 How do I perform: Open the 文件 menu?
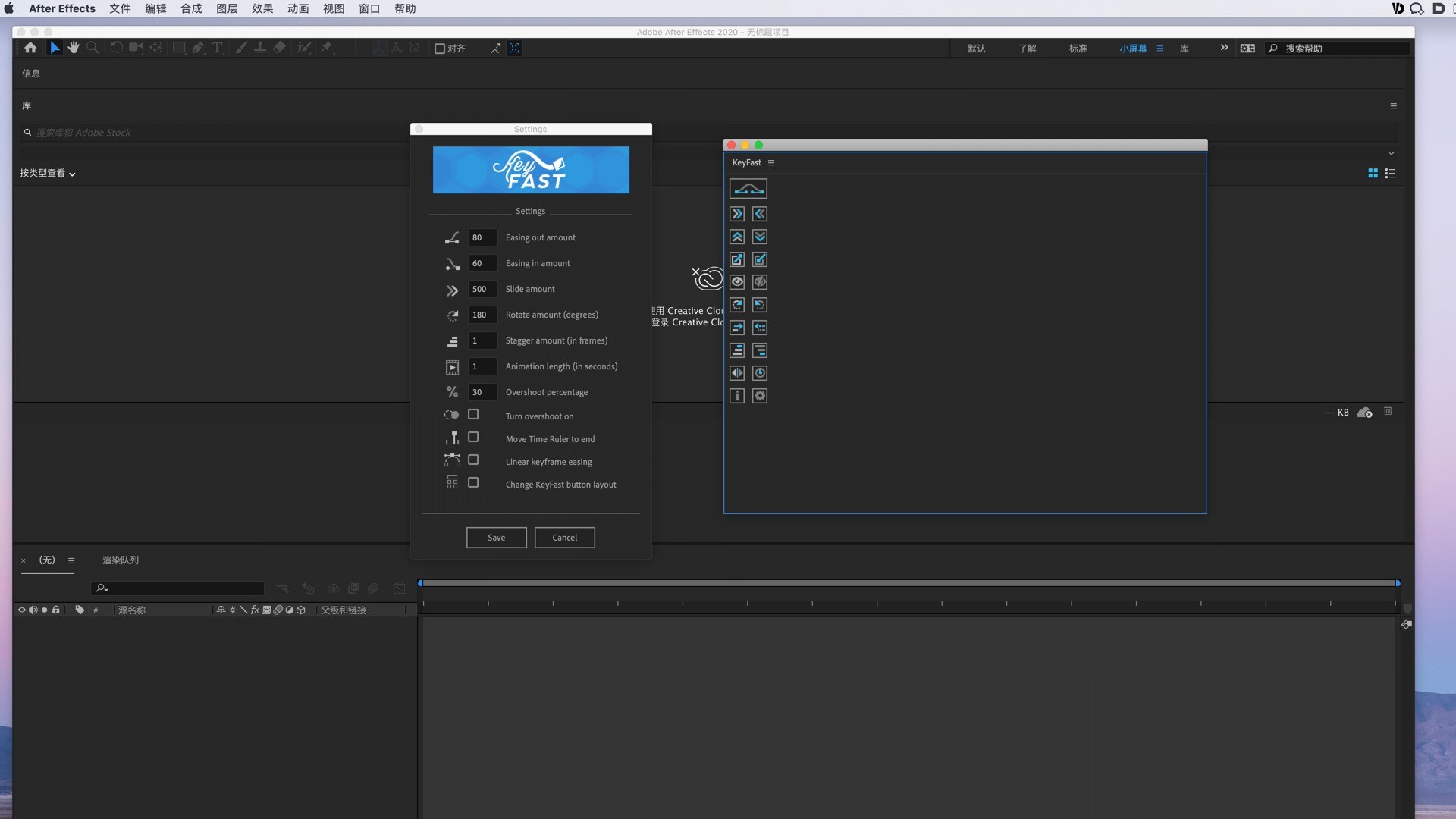point(120,8)
